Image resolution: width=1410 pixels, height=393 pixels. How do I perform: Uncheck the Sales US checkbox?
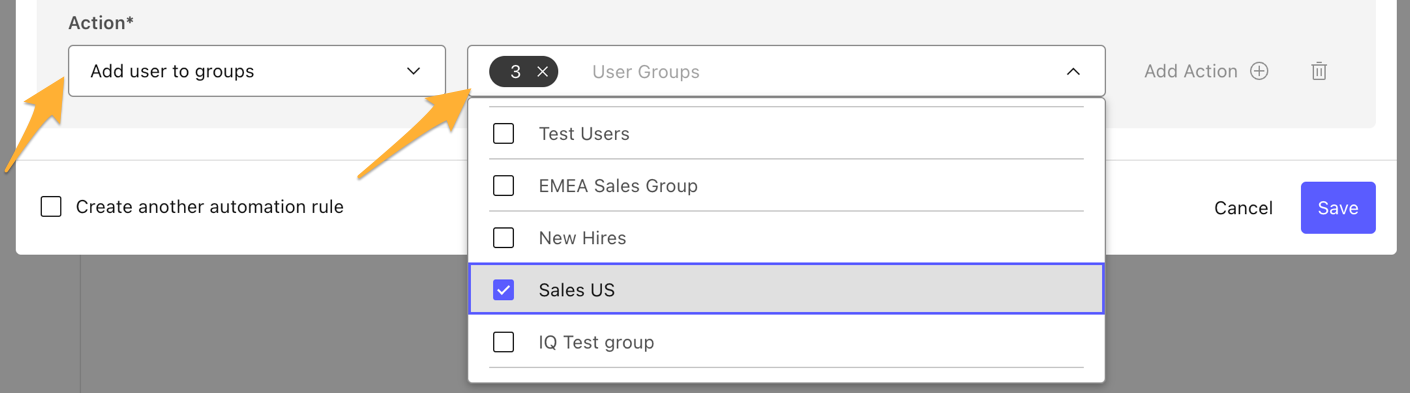[x=504, y=290]
